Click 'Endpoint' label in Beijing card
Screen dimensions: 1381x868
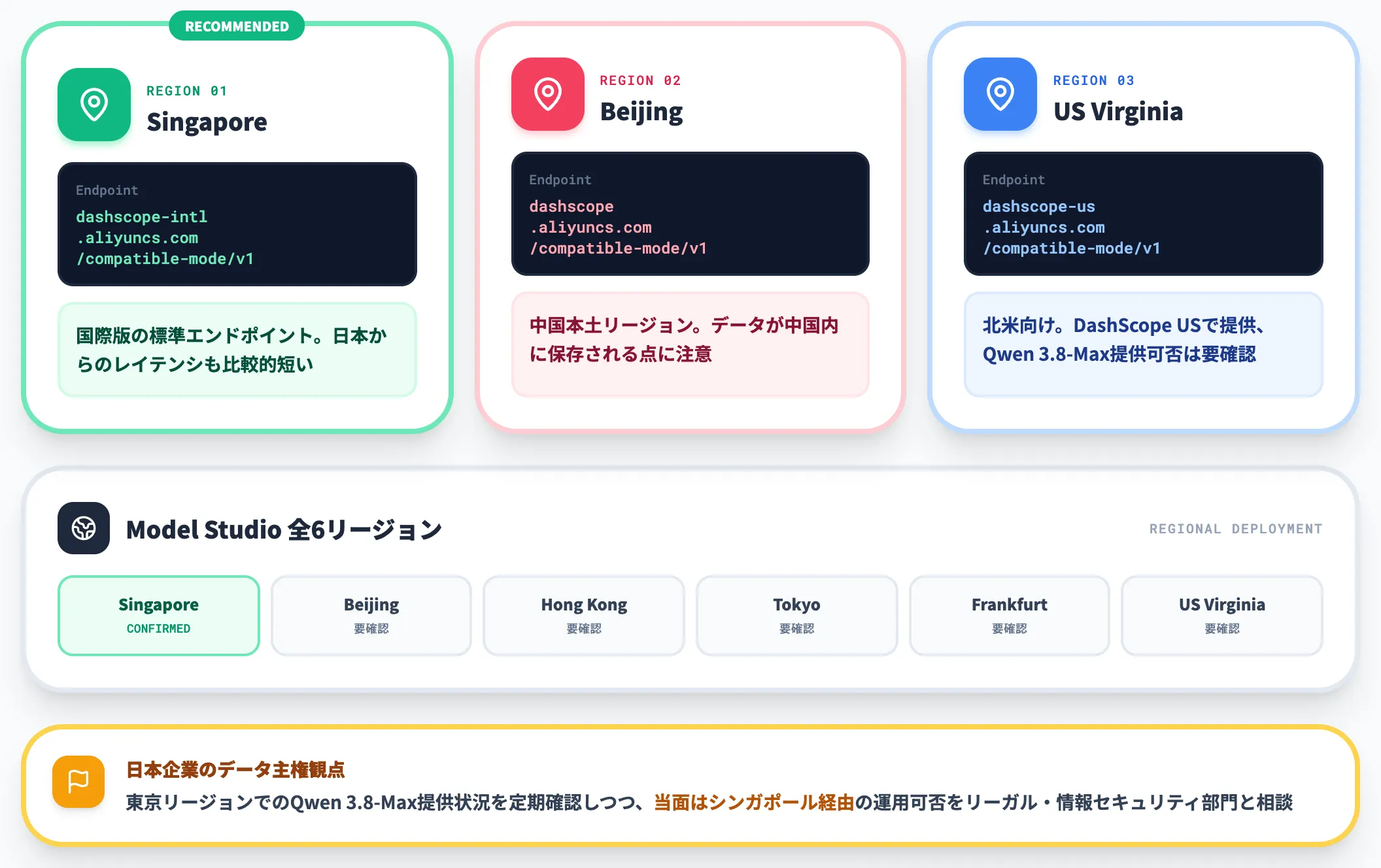[560, 180]
